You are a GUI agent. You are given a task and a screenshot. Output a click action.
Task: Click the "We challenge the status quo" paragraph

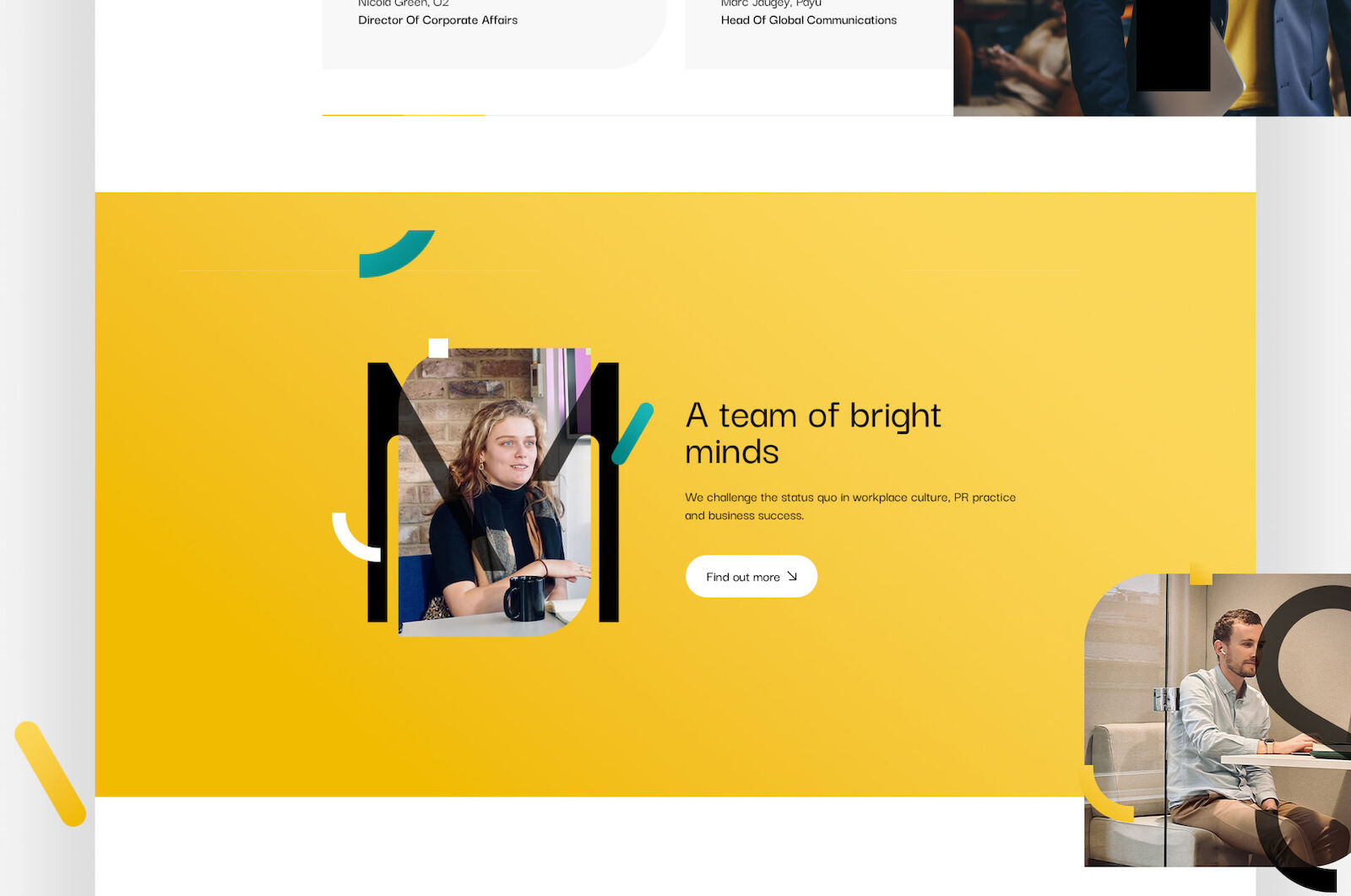click(850, 506)
